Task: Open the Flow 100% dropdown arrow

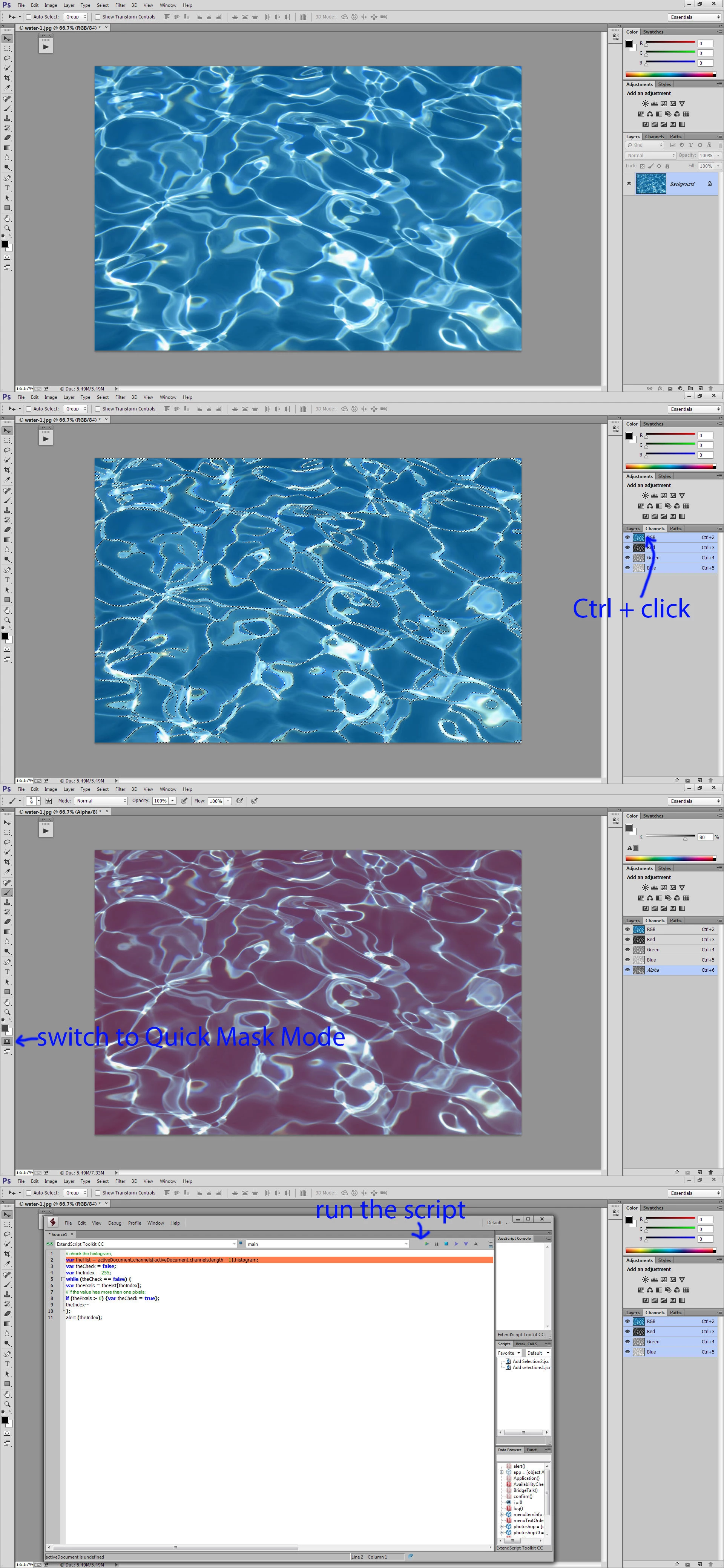Action: point(229,801)
